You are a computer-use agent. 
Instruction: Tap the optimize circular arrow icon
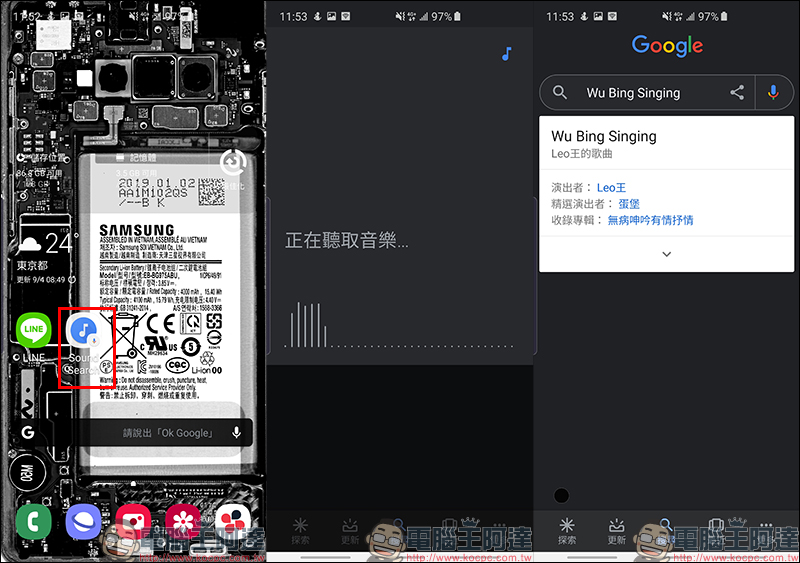(x=233, y=163)
